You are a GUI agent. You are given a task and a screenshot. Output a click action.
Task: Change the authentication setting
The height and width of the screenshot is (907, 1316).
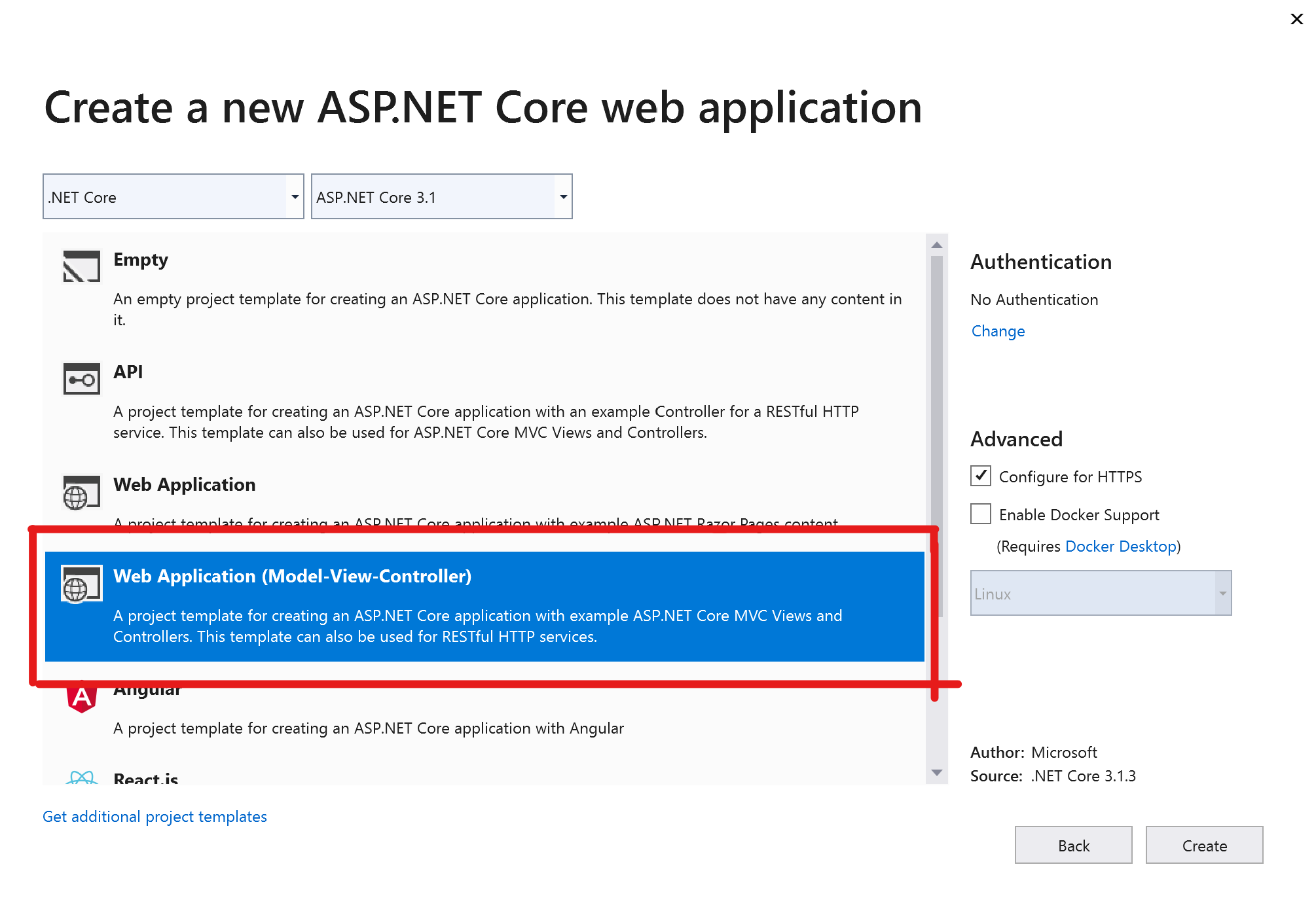click(998, 330)
